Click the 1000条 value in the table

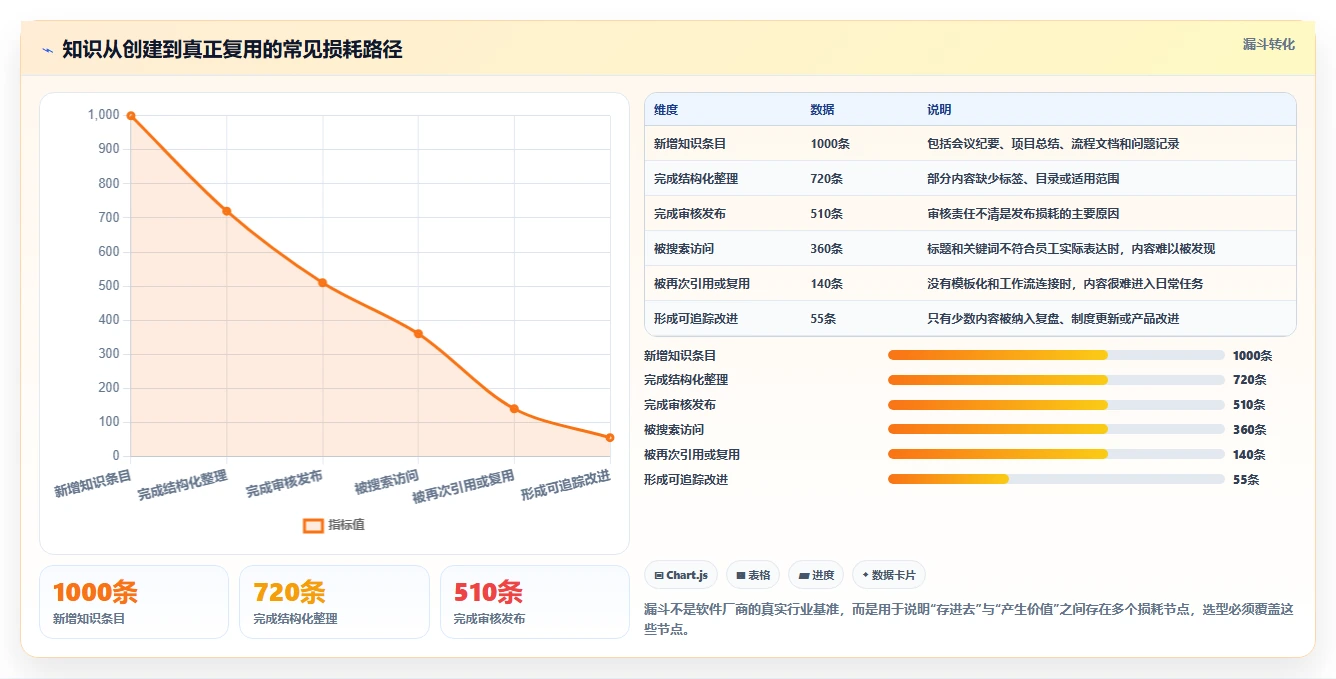coord(830,144)
